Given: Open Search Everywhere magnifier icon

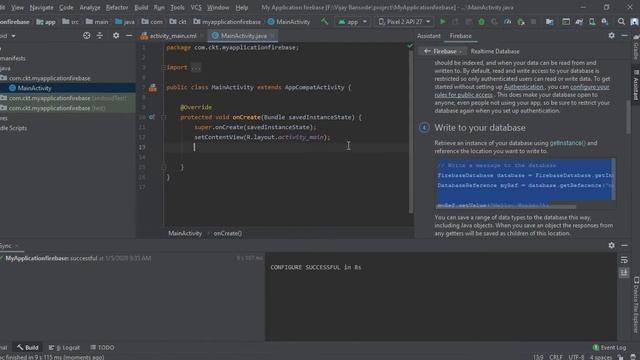Looking at the screenshot, I should coord(621,22).
